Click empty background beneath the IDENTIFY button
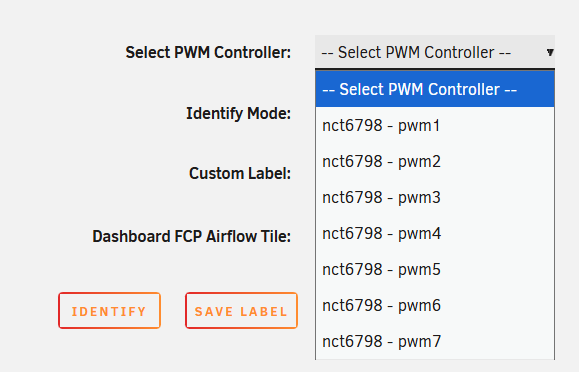Screen dimensions: 579x372 (x=109, y=351)
